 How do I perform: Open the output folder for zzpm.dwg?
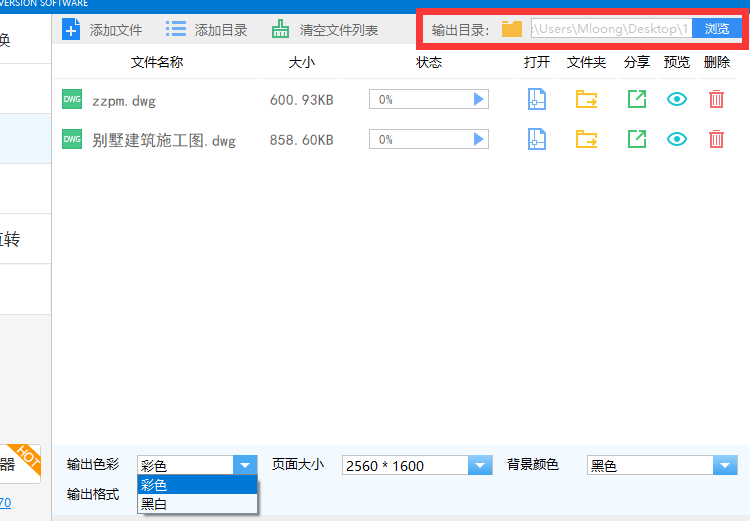(586, 99)
